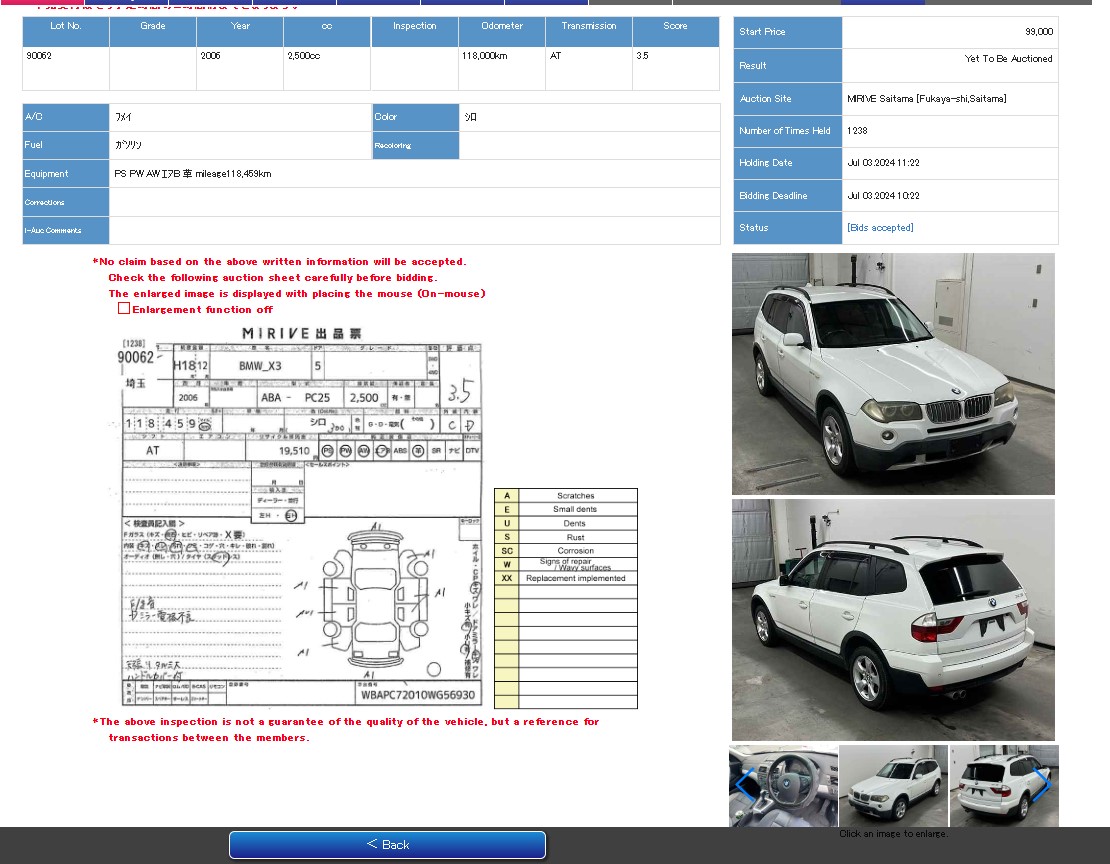Go to previous photos with left arrow
The image size is (1110, 864).
pyautogui.click(x=744, y=785)
